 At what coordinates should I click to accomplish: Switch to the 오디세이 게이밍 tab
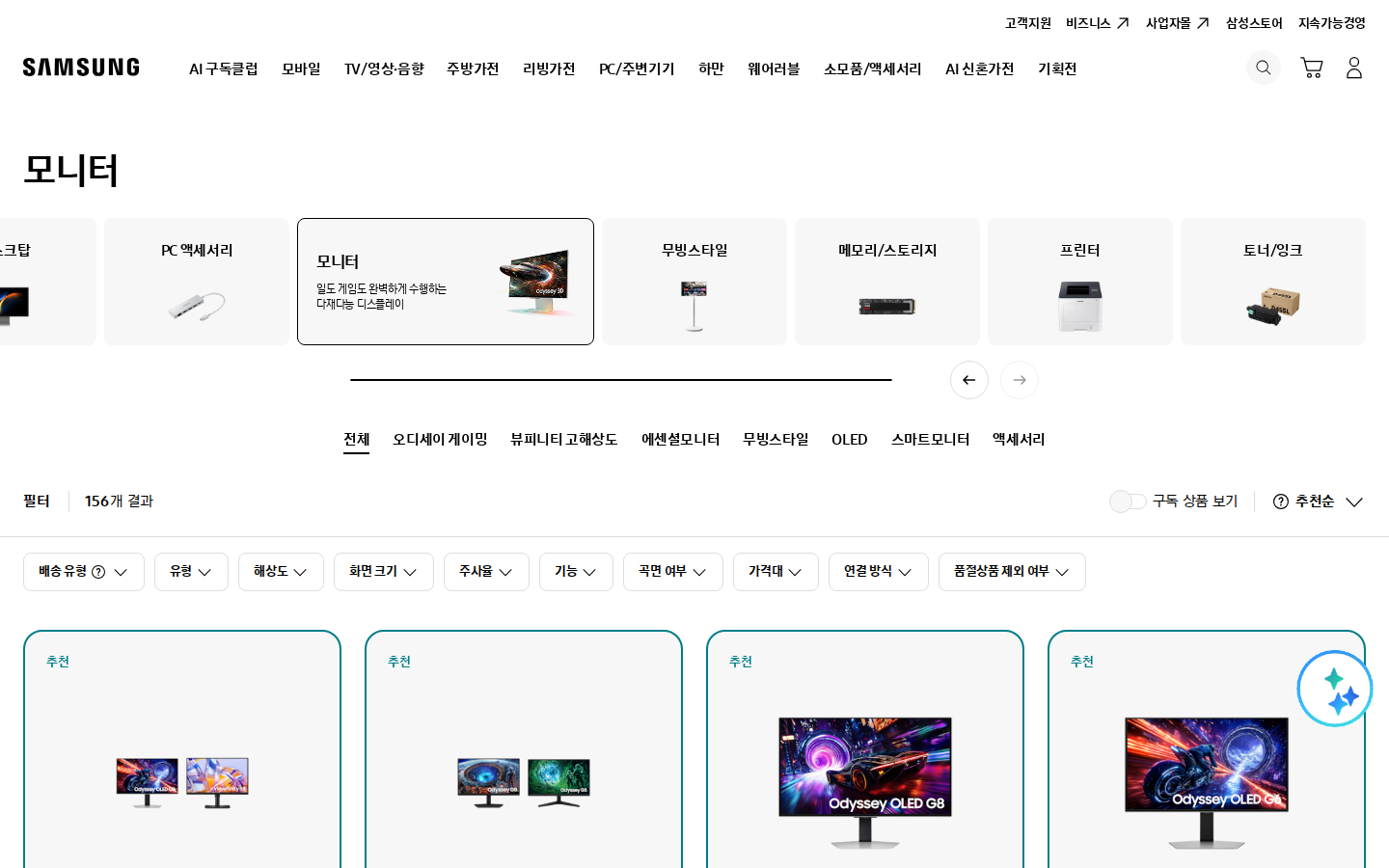pyautogui.click(x=440, y=440)
